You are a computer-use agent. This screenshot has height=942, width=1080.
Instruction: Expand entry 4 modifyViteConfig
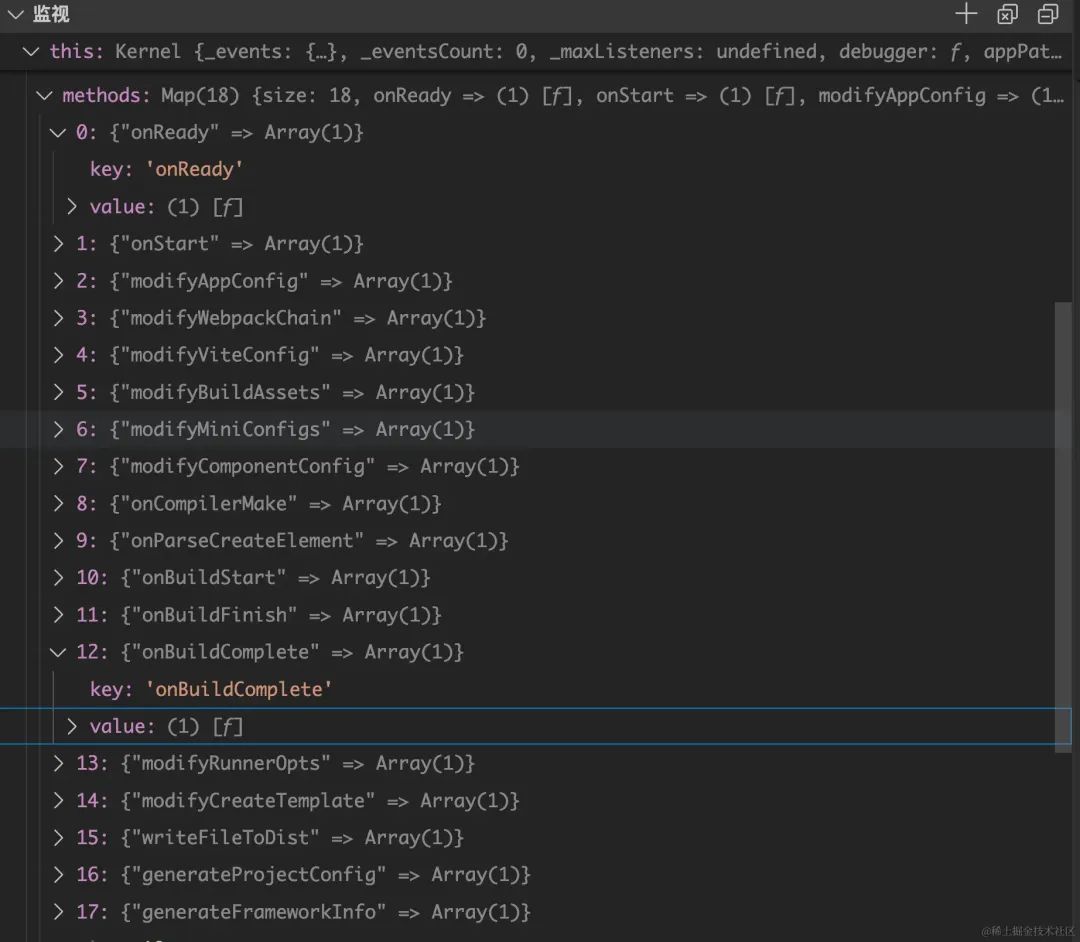point(58,355)
